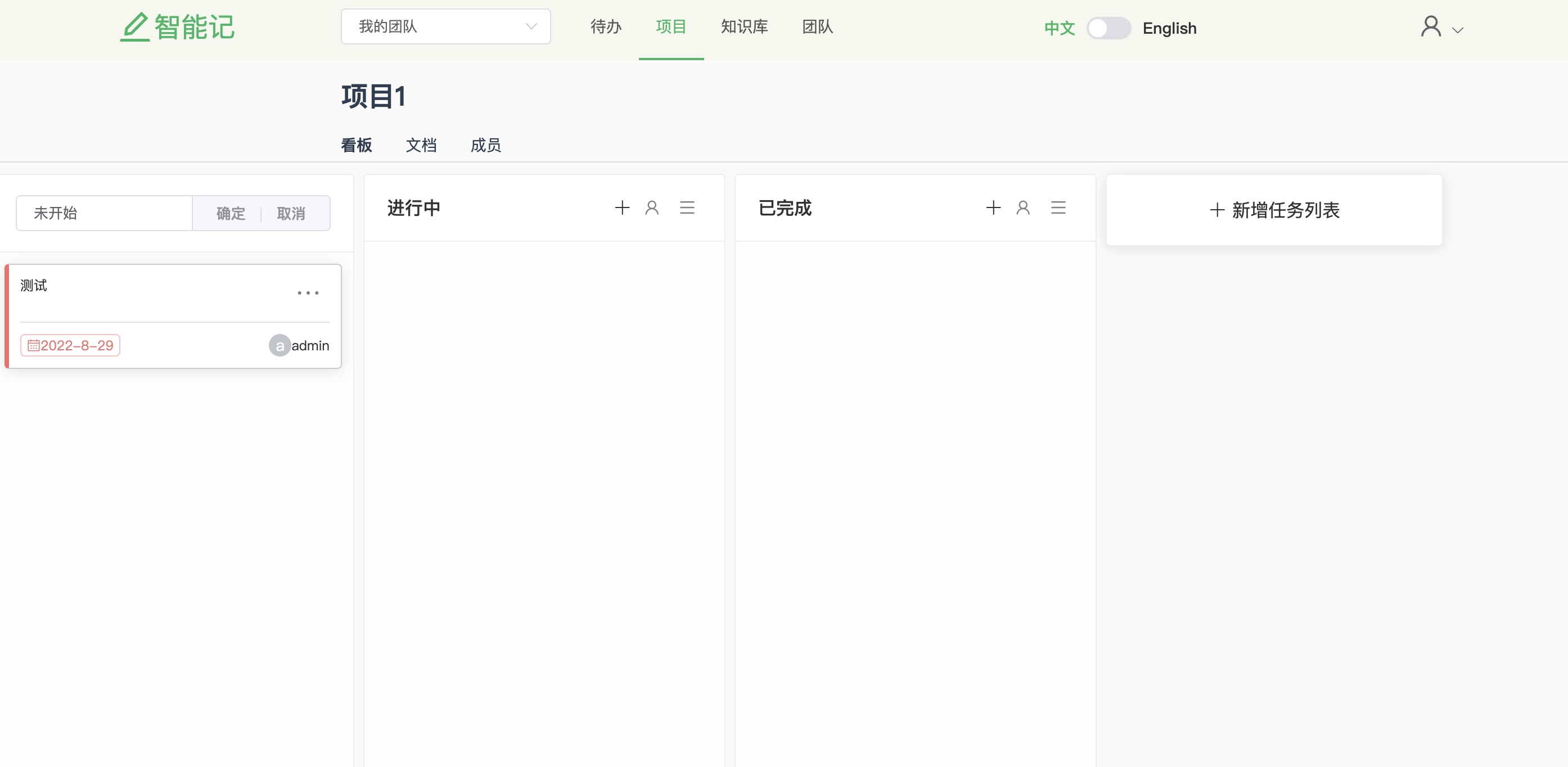Click admin avatar on 测试 card

click(x=280, y=345)
